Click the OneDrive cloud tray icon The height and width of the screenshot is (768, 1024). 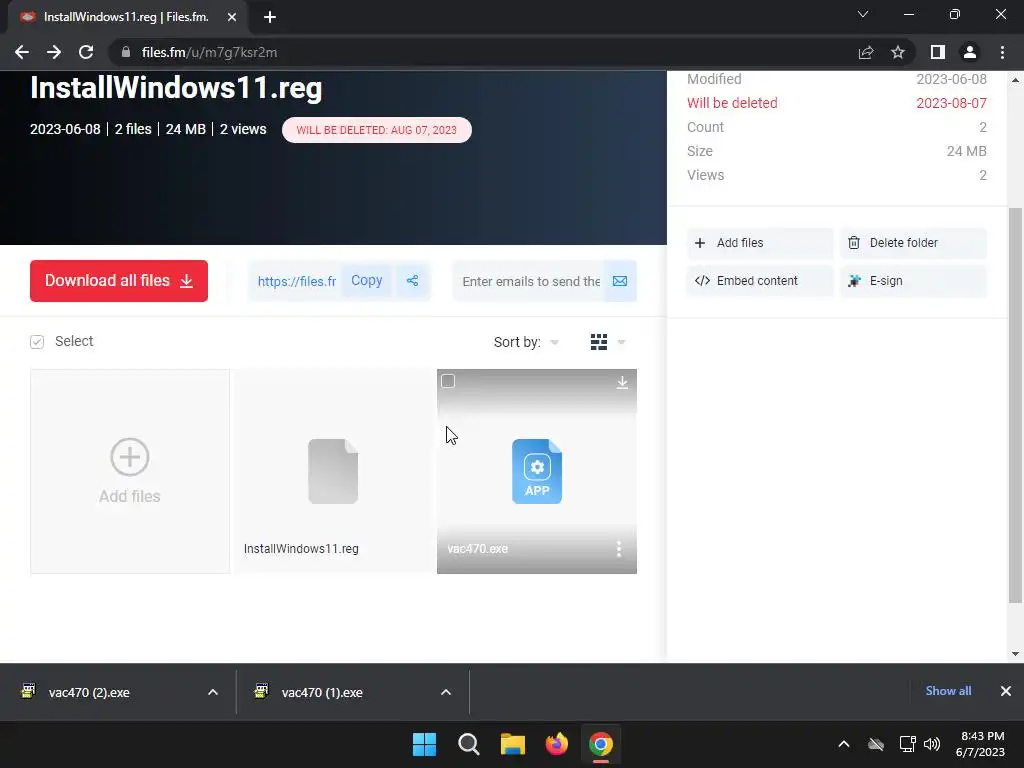876,744
